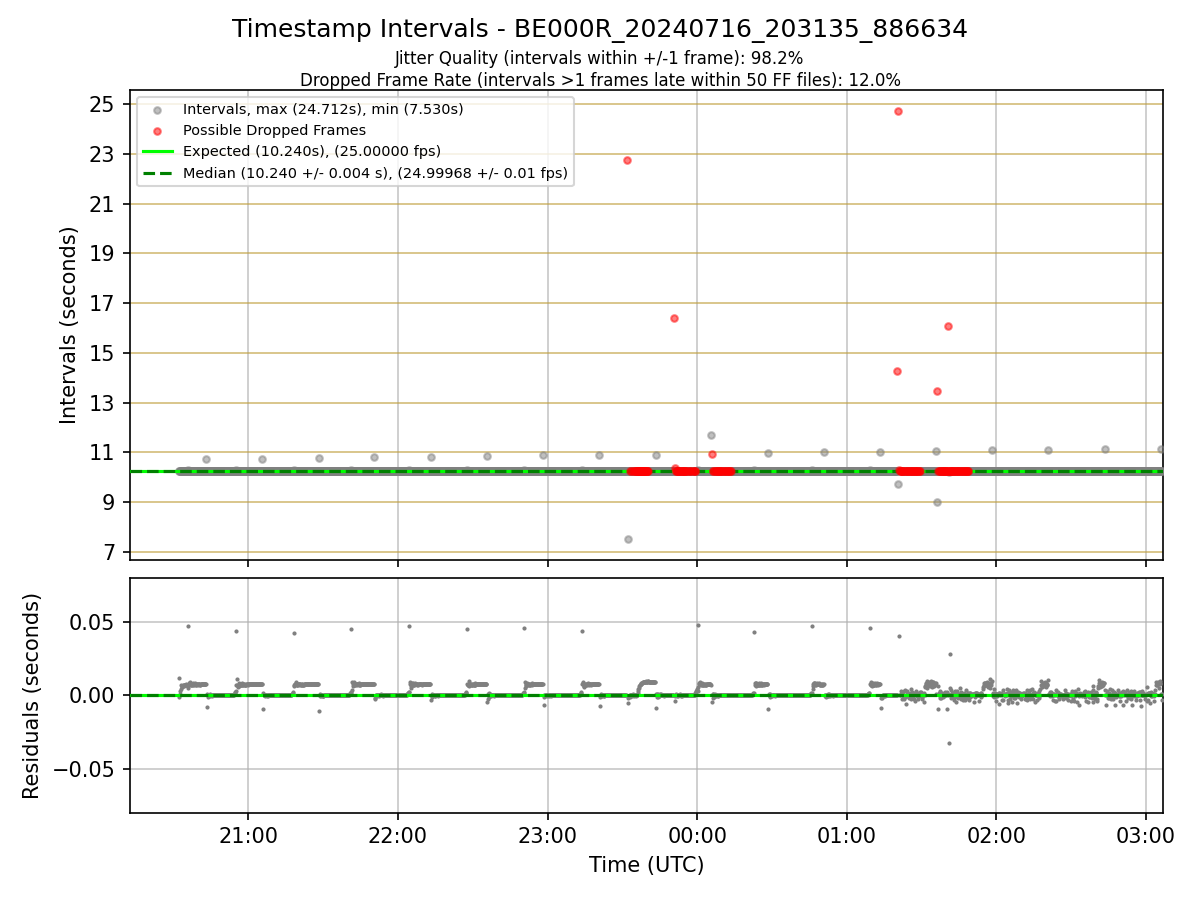This screenshot has height=900, width=1200.
Task: Click legend entry 'Median (10.240 +/- 0.004 s)'
Action: [x=375, y=173]
